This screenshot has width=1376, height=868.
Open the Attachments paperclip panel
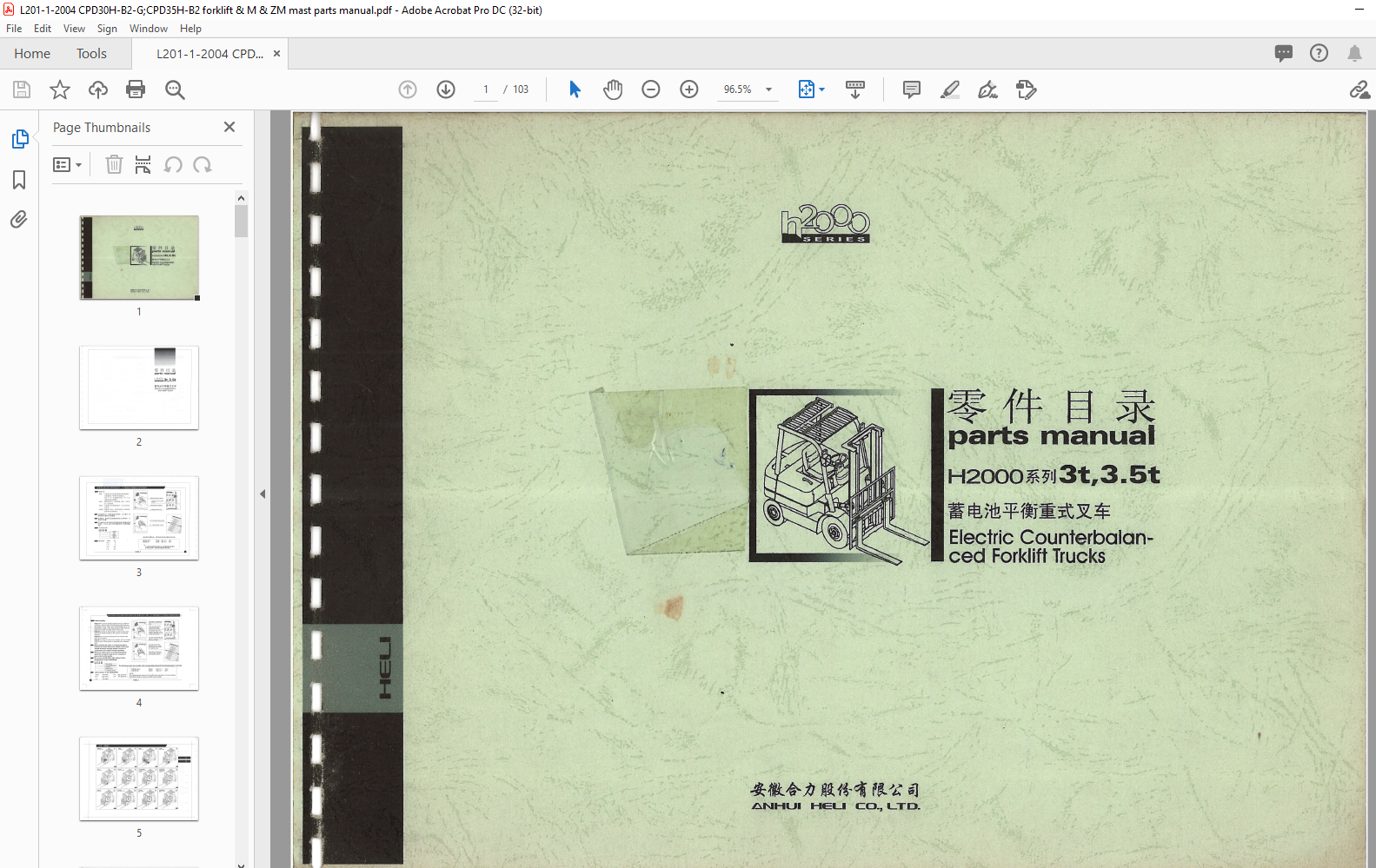tap(19, 219)
